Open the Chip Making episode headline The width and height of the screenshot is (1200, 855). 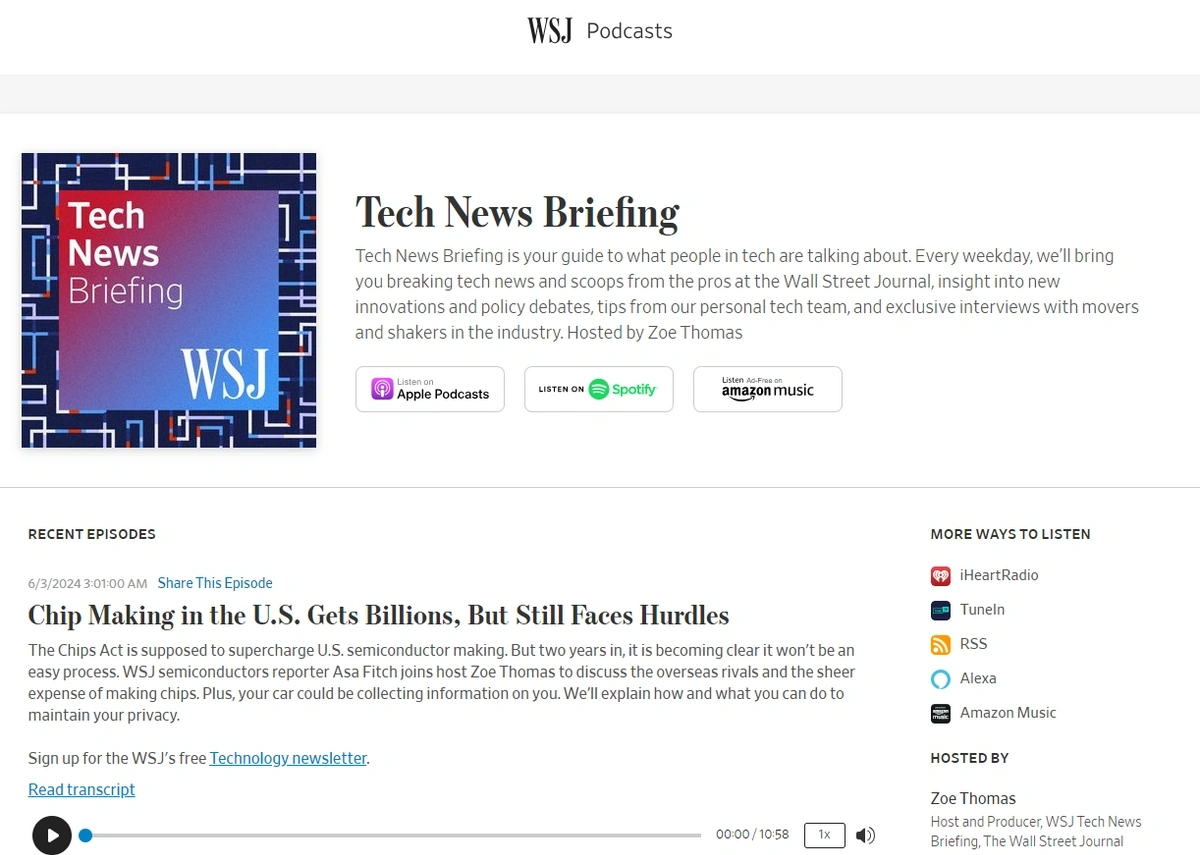click(379, 615)
